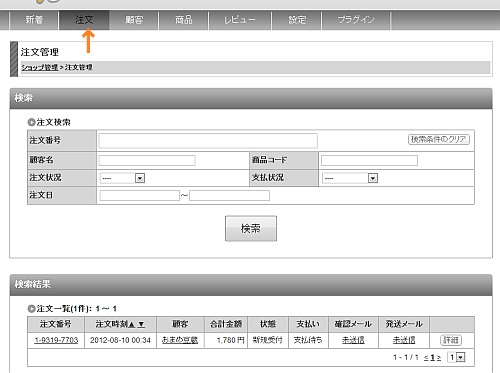Click the 検索 button
This screenshot has width=500, height=373.
pos(251,228)
